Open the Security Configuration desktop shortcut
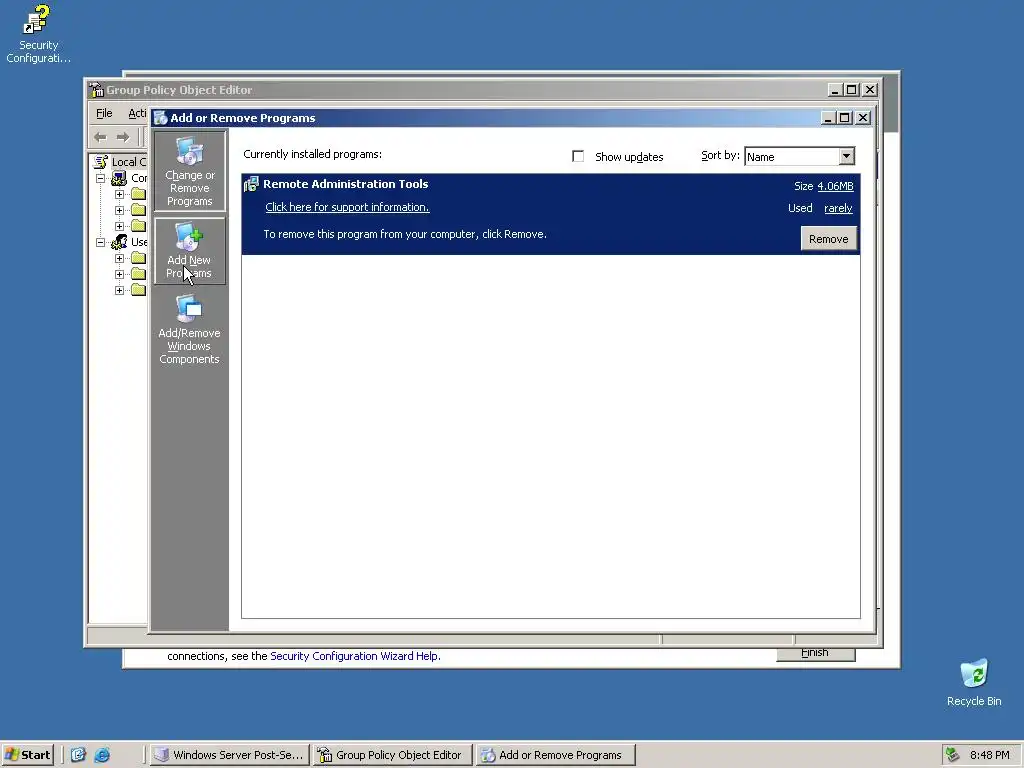This screenshot has height=768, width=1024. tap(38, 33)
